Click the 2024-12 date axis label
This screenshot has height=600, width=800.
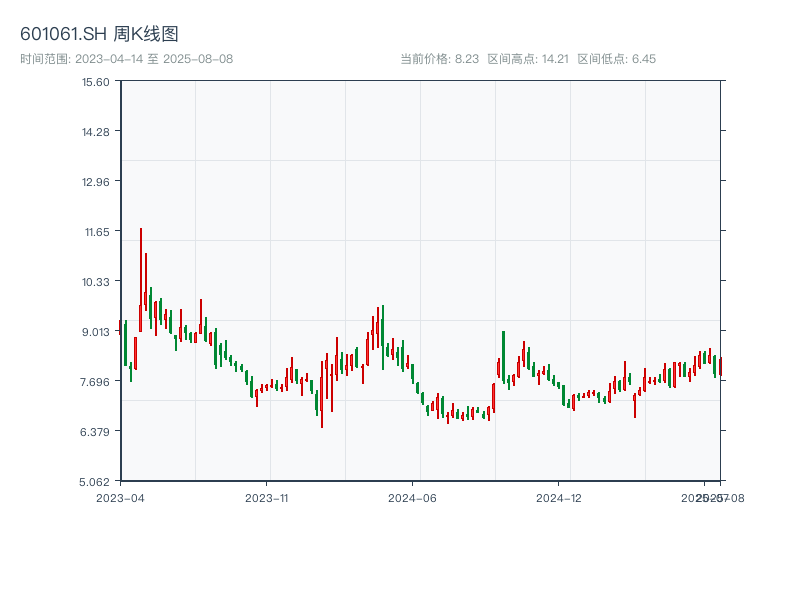[x=559, y=497]
